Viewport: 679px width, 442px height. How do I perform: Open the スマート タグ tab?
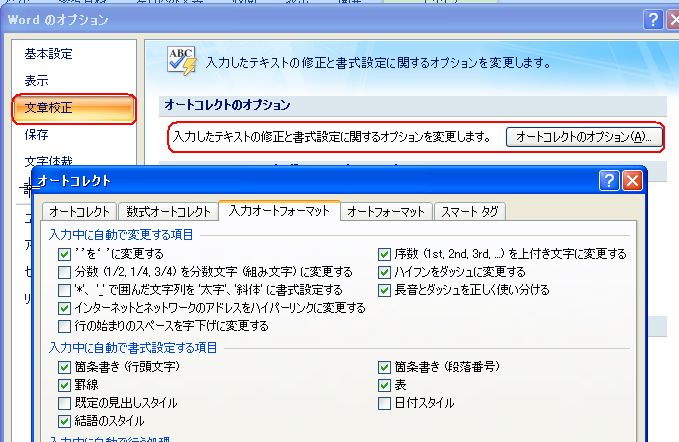coord(470,212)
